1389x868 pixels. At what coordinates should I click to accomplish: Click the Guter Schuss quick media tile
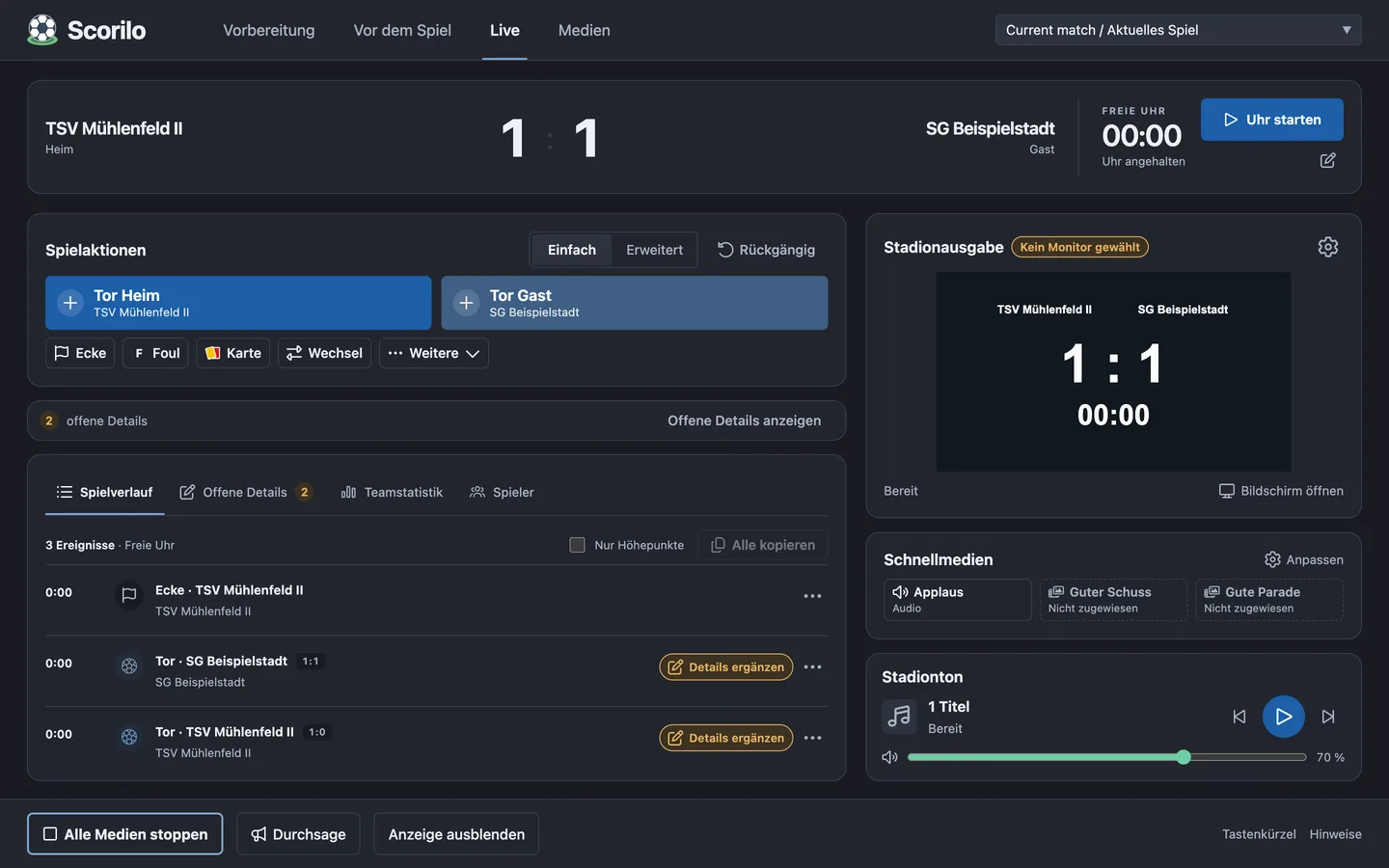point(1113,600)
